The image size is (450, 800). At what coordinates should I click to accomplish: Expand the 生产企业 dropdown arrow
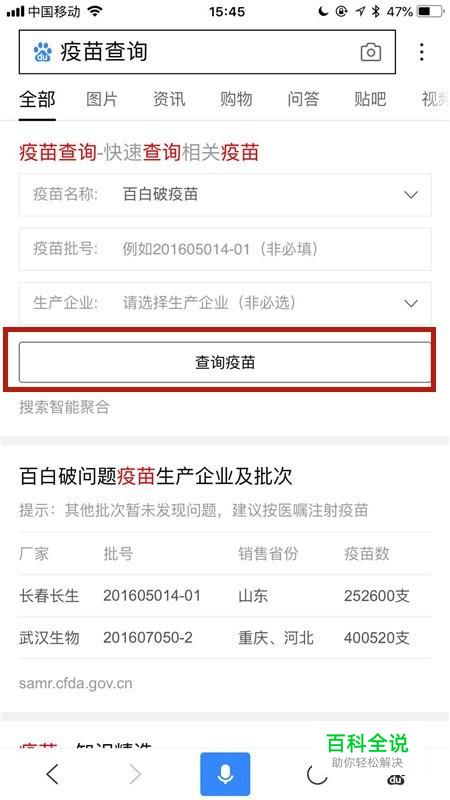(411, 304)
